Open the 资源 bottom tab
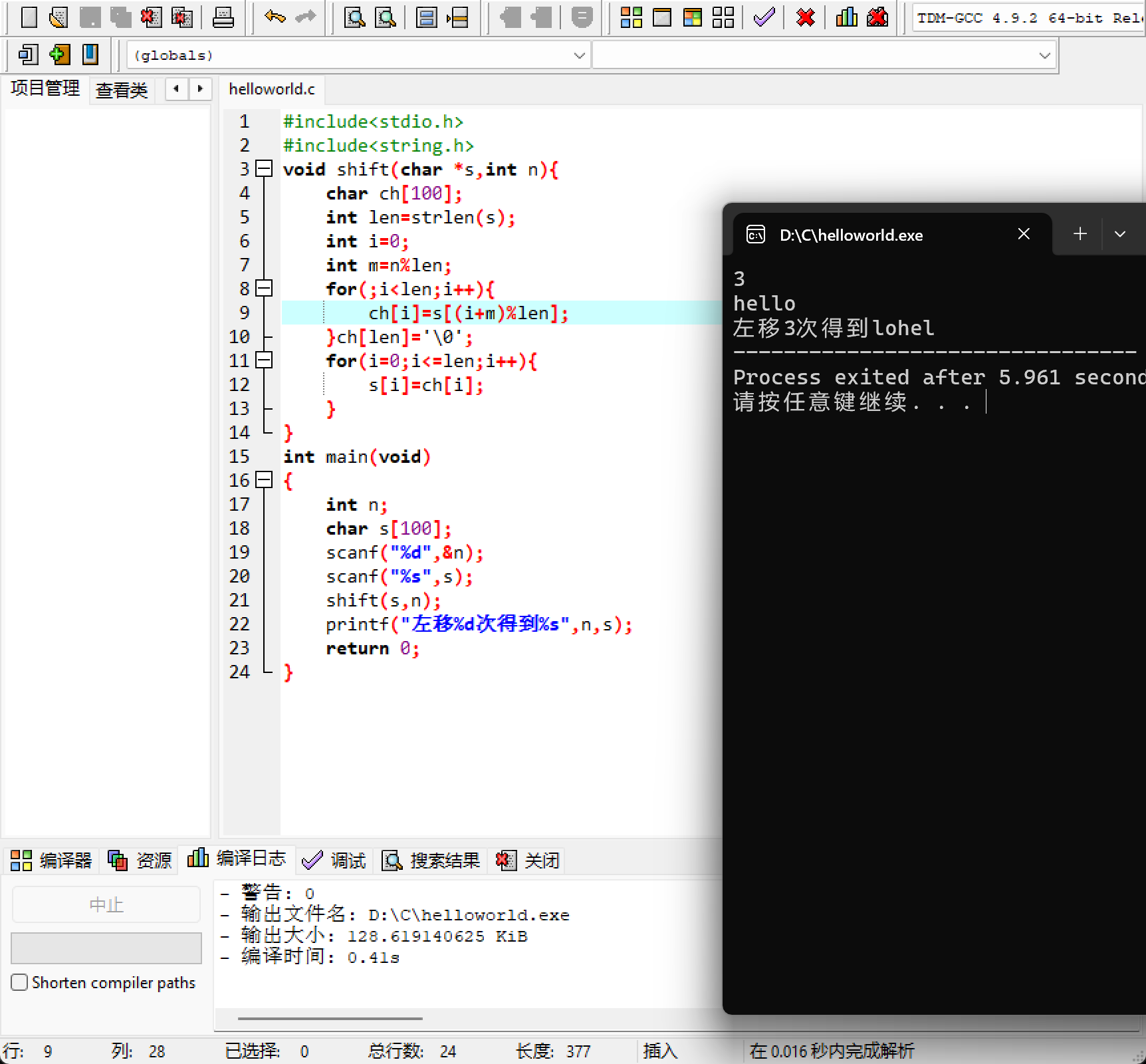The width and height of the screenshot is (1146, 1064). [x=140, y=861]
